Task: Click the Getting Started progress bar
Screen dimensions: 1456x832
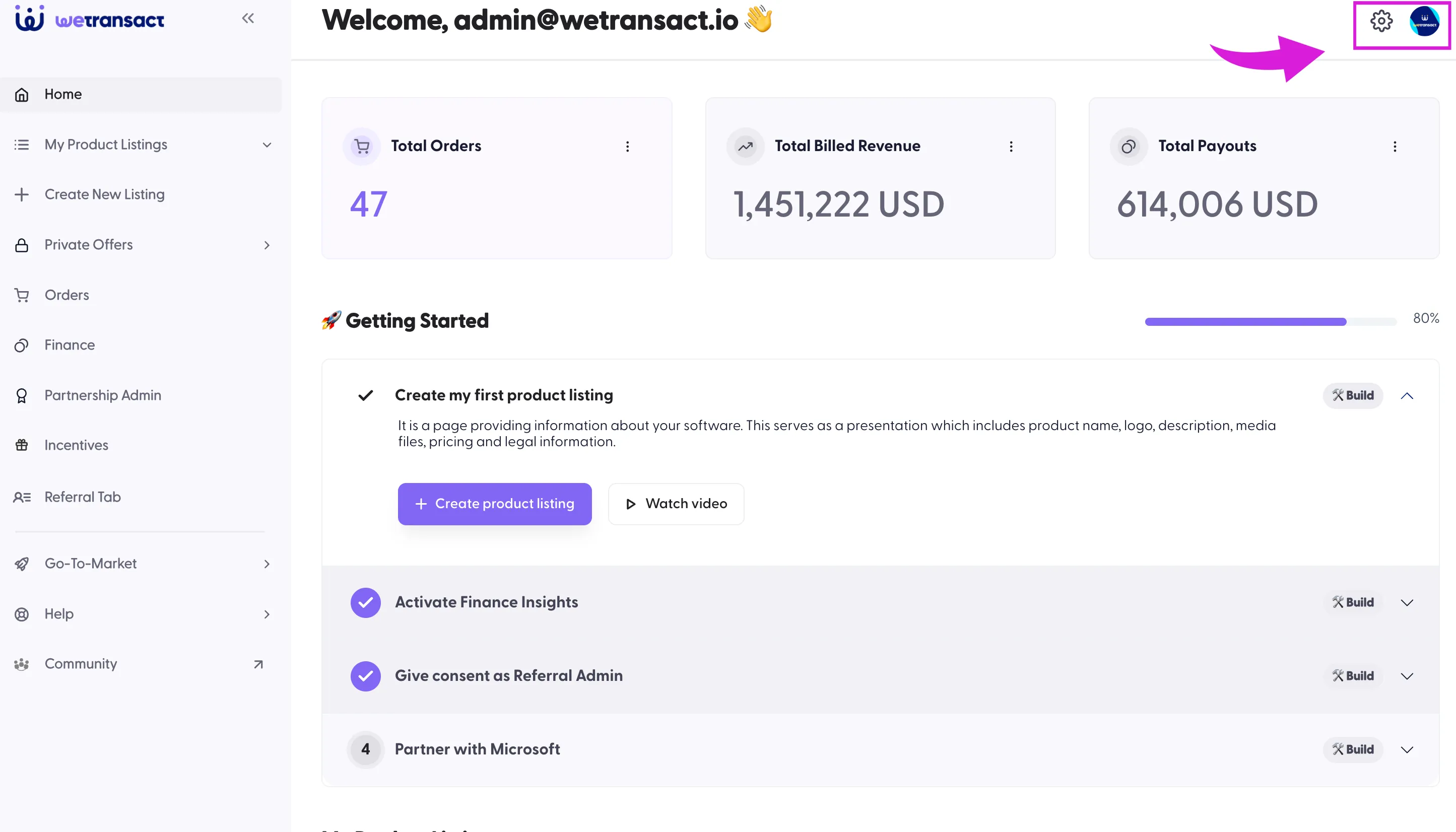Action: click(x=1270, y=322)
